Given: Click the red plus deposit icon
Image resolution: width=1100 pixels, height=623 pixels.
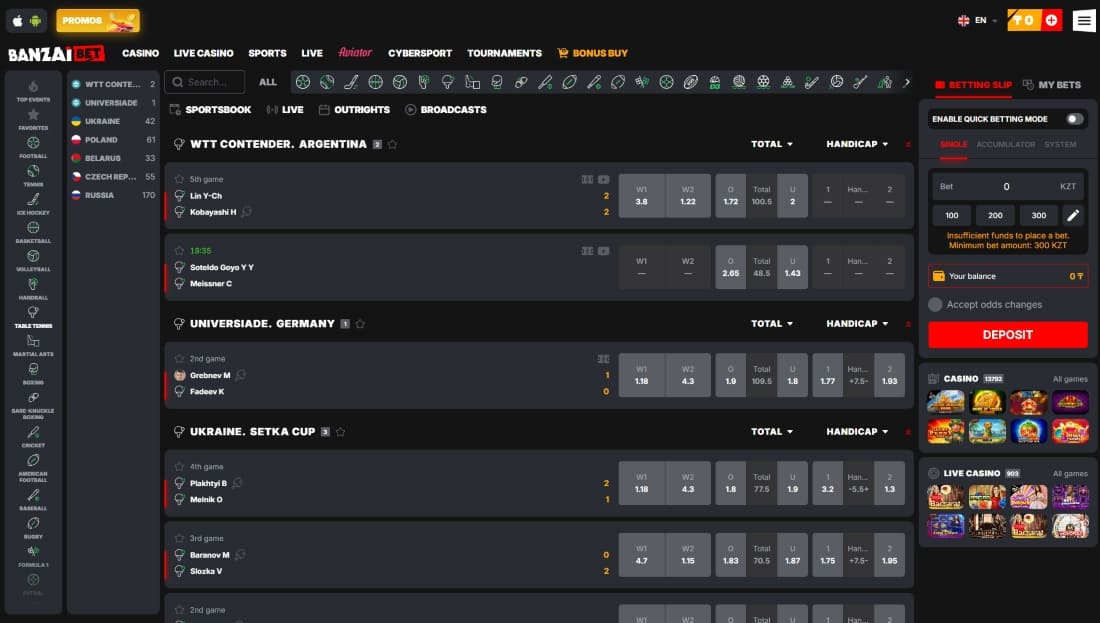Looking at the screenshot, I should tap(1051, 20).
